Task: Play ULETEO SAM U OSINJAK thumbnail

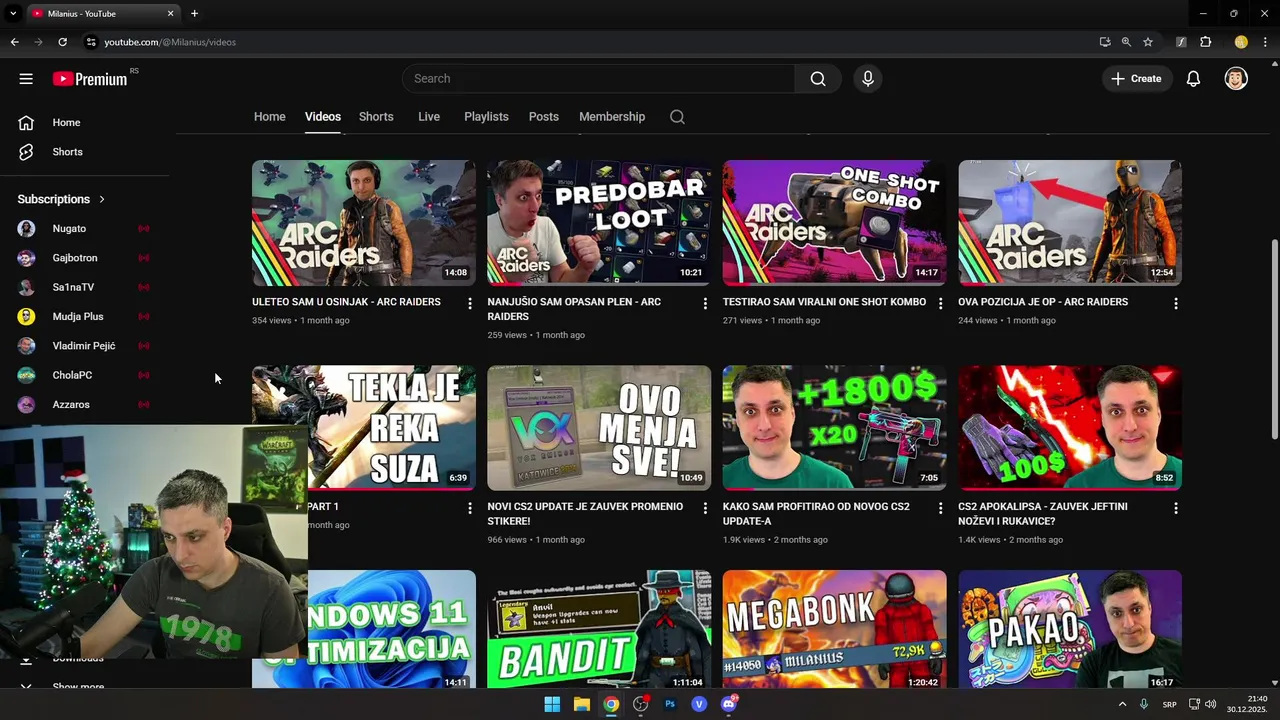Action: coord(364,223)
